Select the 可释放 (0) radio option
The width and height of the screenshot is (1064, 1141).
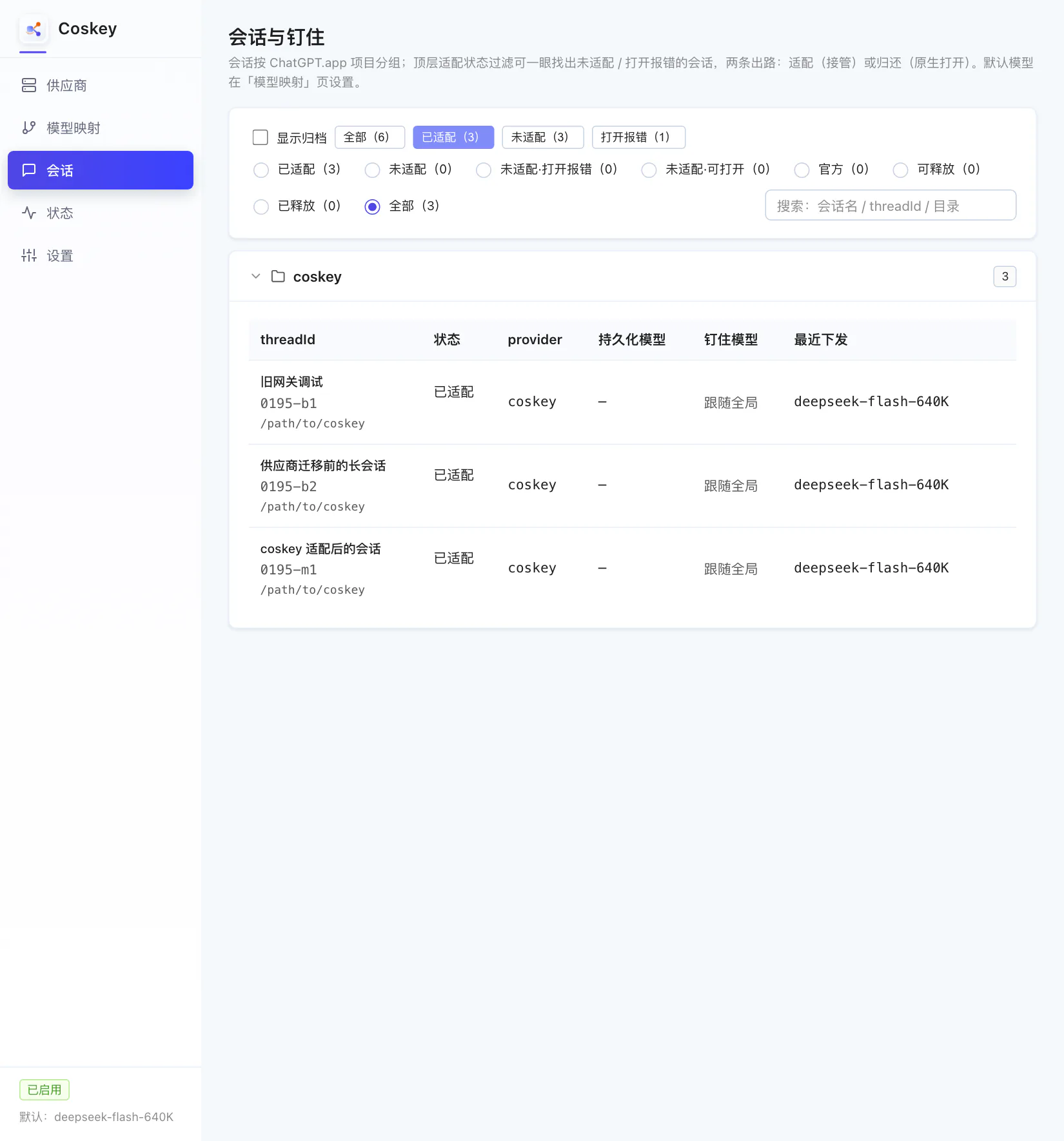(x=901, y=170)
